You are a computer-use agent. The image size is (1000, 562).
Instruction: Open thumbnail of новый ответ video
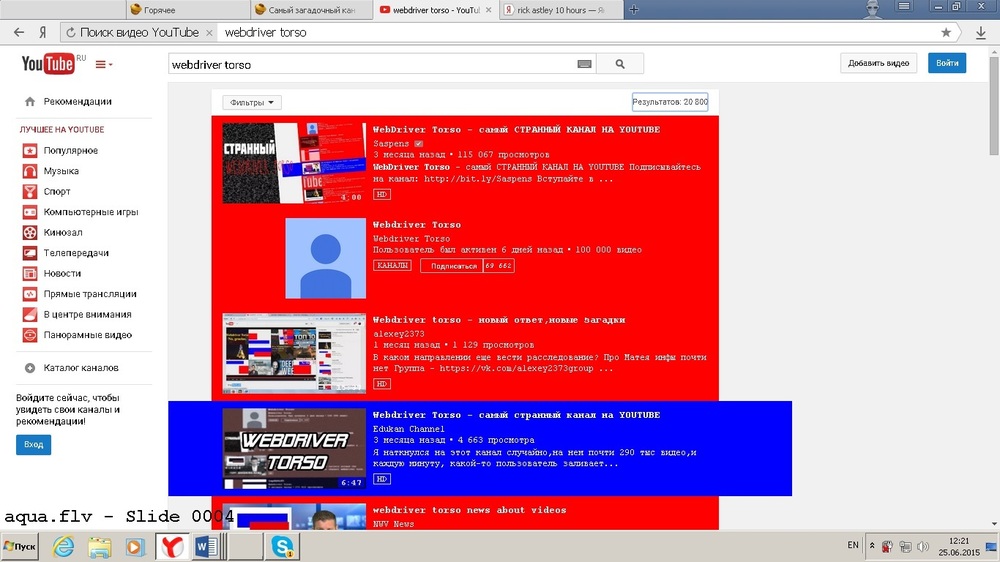tap(294, 353)
